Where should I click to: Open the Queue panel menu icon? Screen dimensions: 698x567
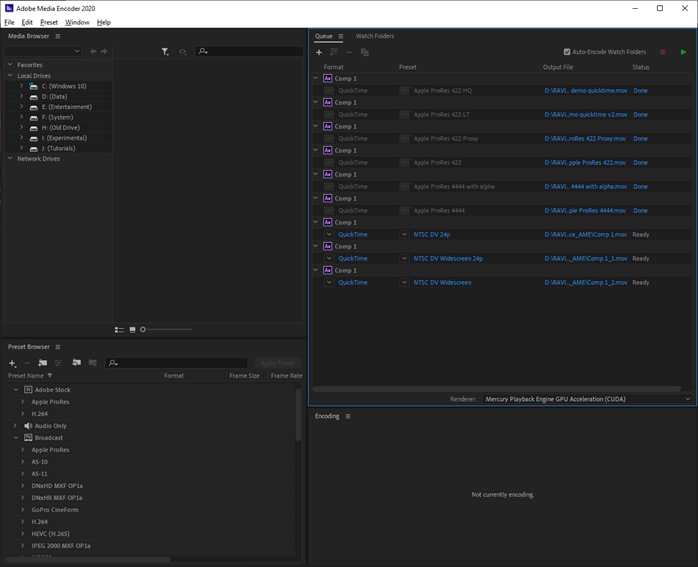pos(341,36)
